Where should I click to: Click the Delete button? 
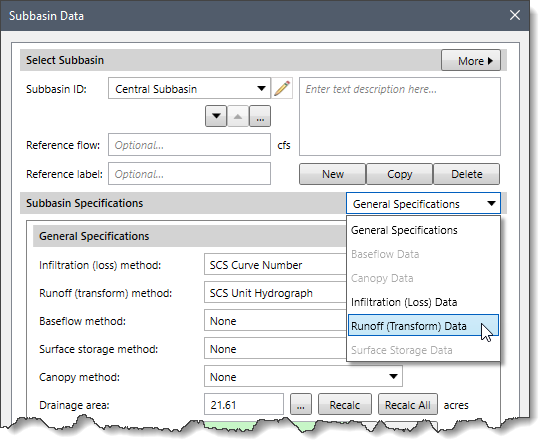tap(466, 174)
